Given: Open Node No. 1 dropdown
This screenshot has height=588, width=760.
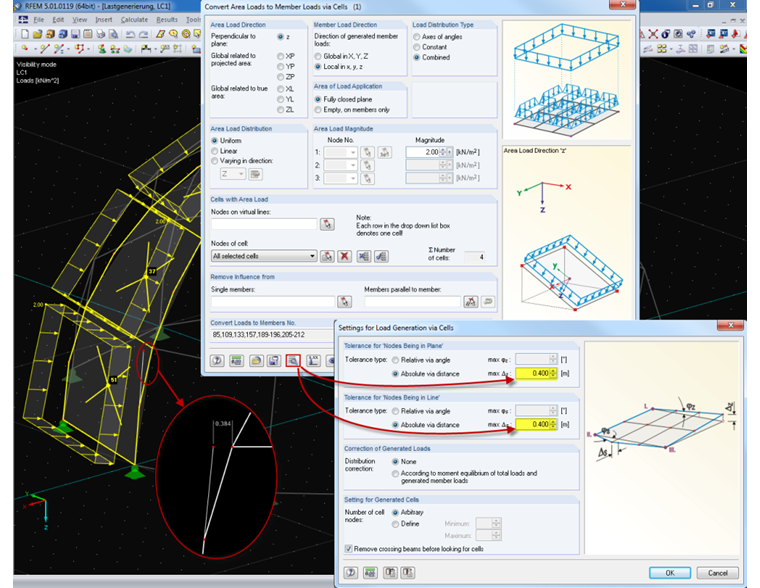Looking at the screenshot, I should (353, 152).
